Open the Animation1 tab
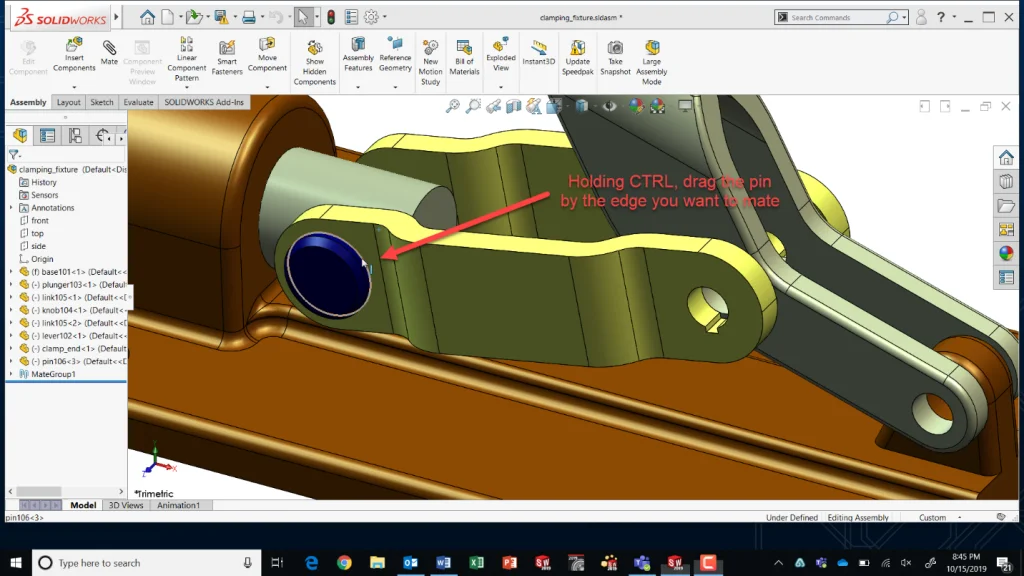 [179, 505]
